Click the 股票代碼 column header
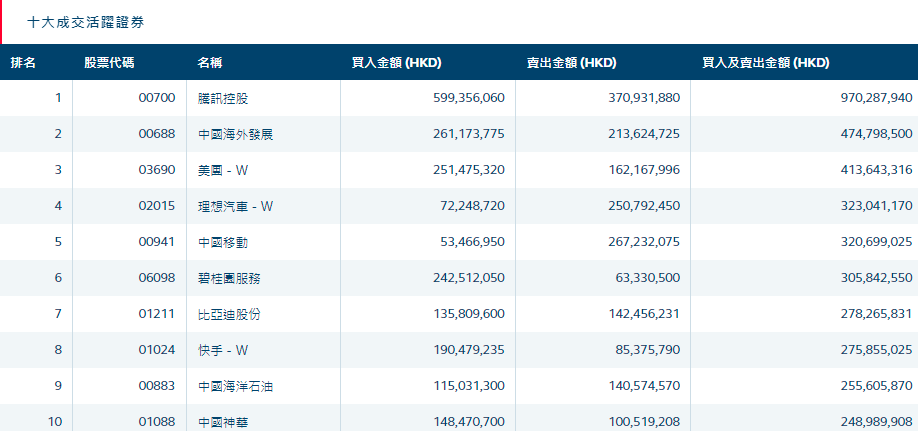The image size is (918, 431). coord(109,63)
